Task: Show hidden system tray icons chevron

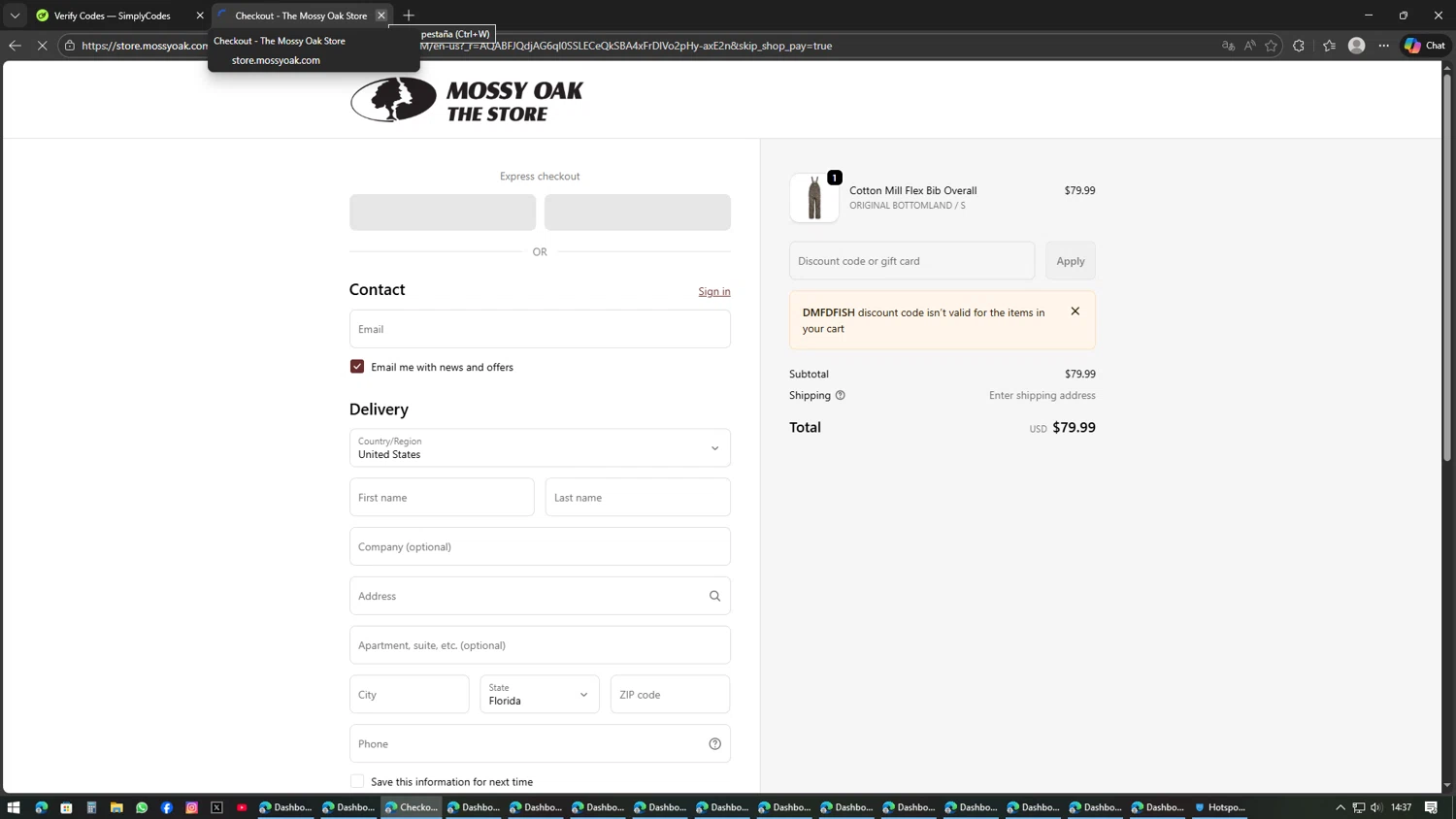Action: pyautogui.click(x=1340, y=807)
